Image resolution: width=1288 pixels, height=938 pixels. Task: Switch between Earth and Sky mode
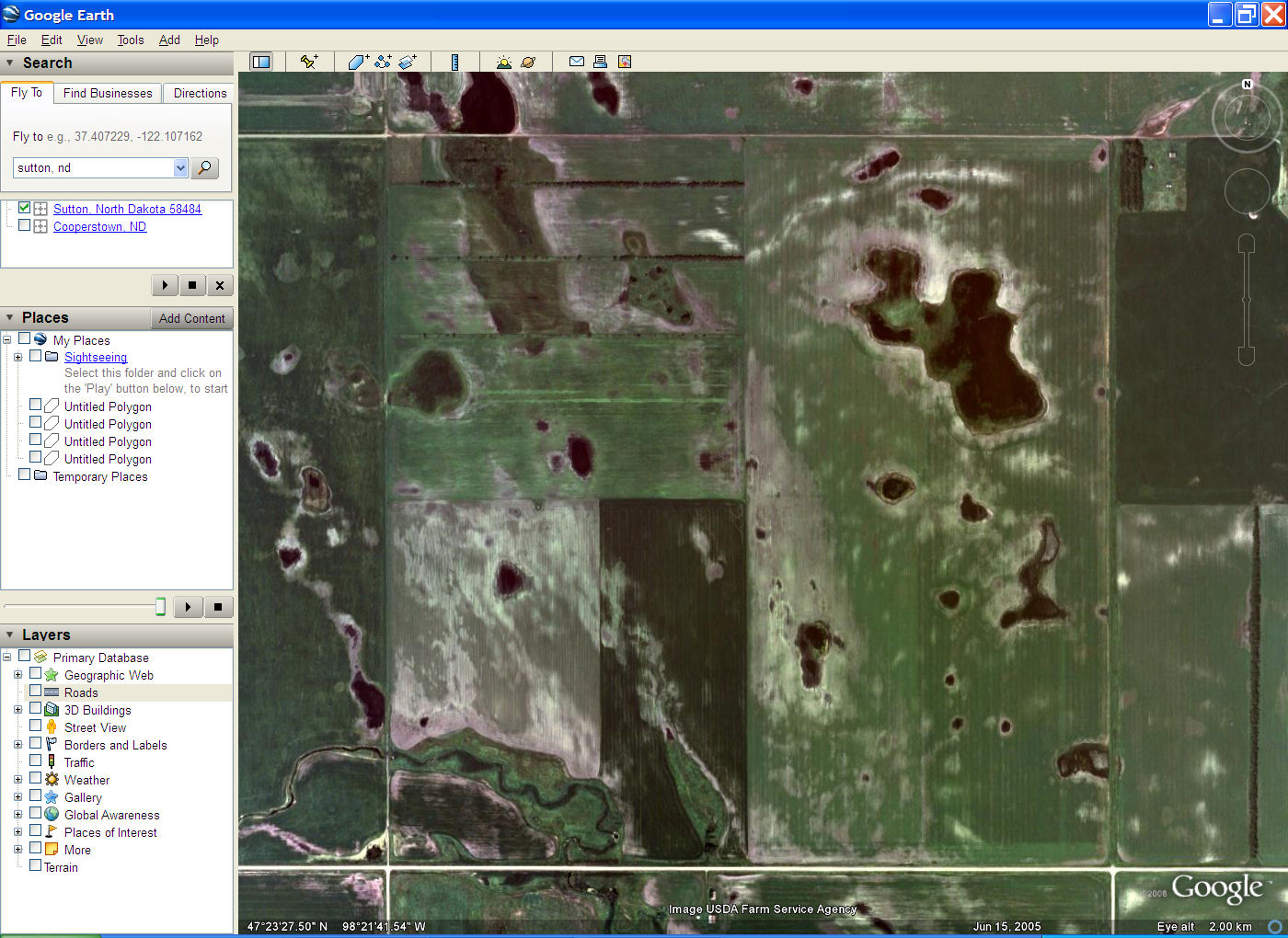tap(528, 62)
